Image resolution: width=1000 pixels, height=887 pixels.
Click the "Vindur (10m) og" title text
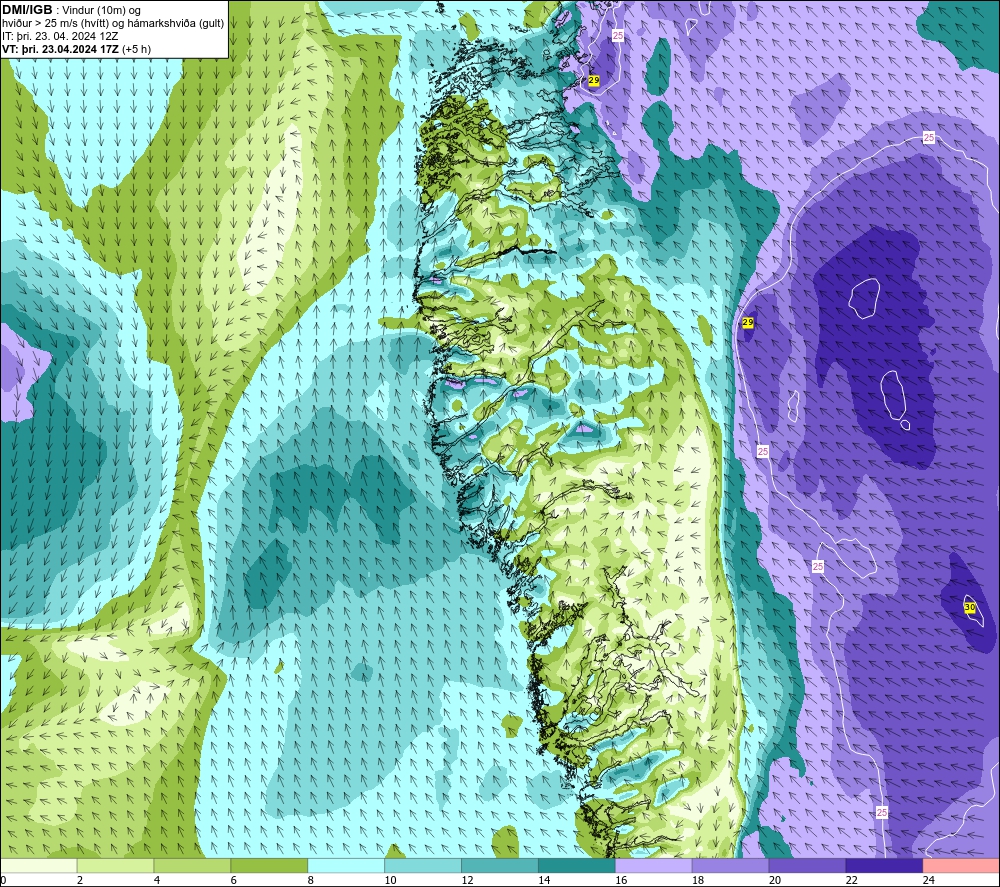click(101, 11)
